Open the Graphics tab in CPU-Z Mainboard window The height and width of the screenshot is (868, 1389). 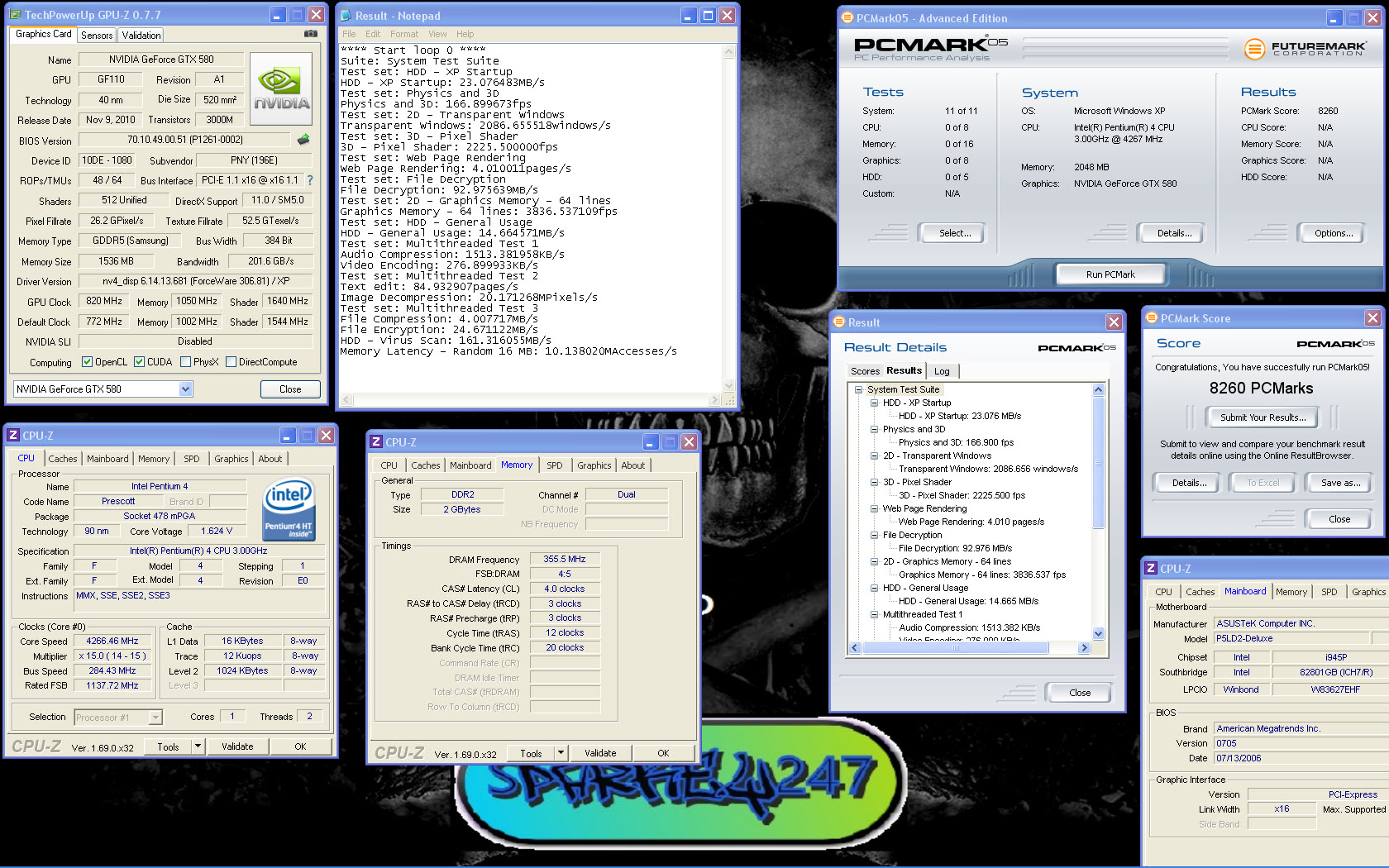pos(1368,592)
